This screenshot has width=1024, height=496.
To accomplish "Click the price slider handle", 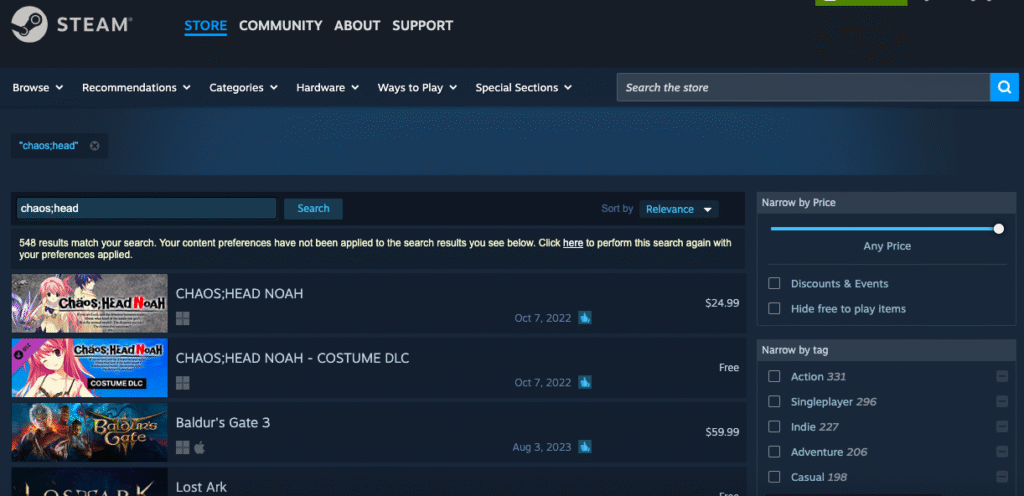I will 999,229.
